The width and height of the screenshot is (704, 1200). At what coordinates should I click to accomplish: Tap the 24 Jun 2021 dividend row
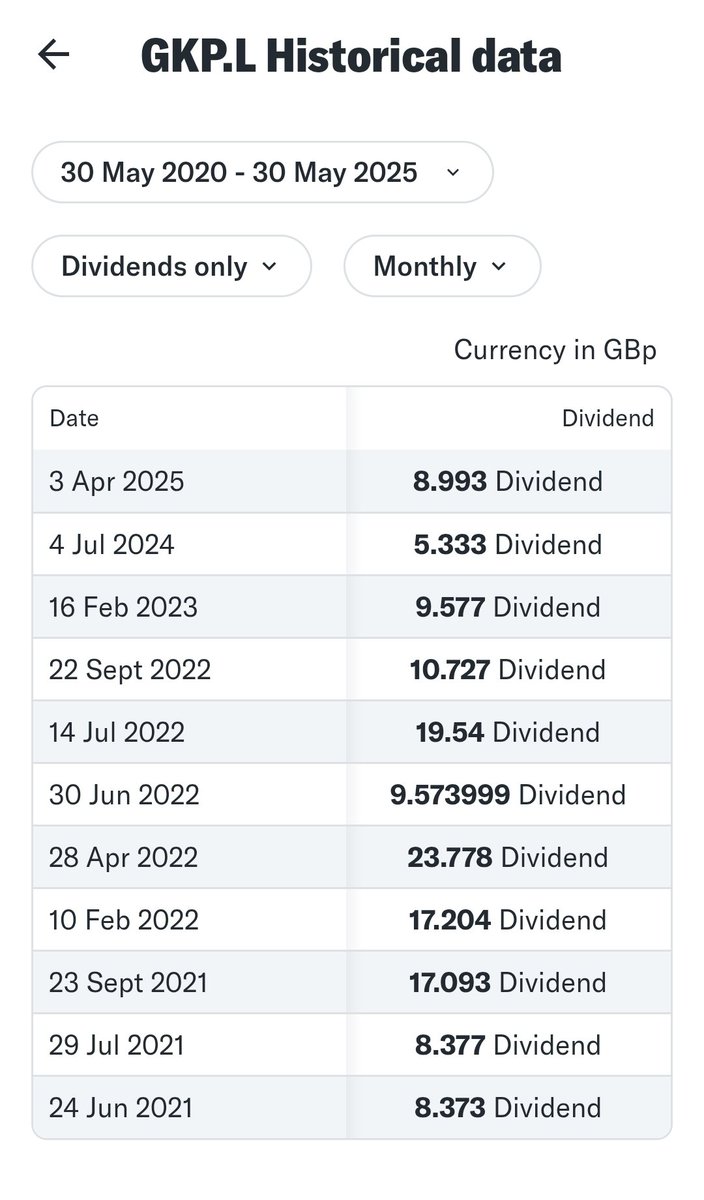(352, 1108)
